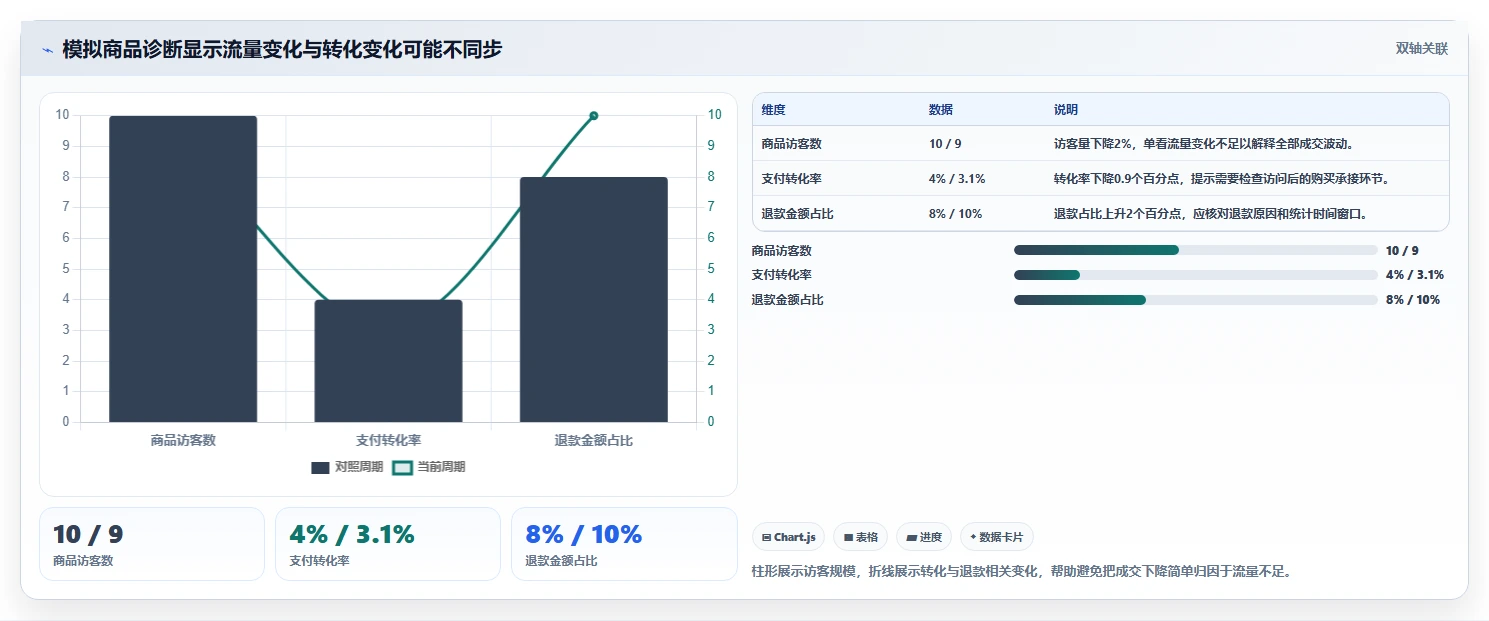Click the 商品访客数 x-axis label
Screen dimensions: 1489x621
(183, 440)
